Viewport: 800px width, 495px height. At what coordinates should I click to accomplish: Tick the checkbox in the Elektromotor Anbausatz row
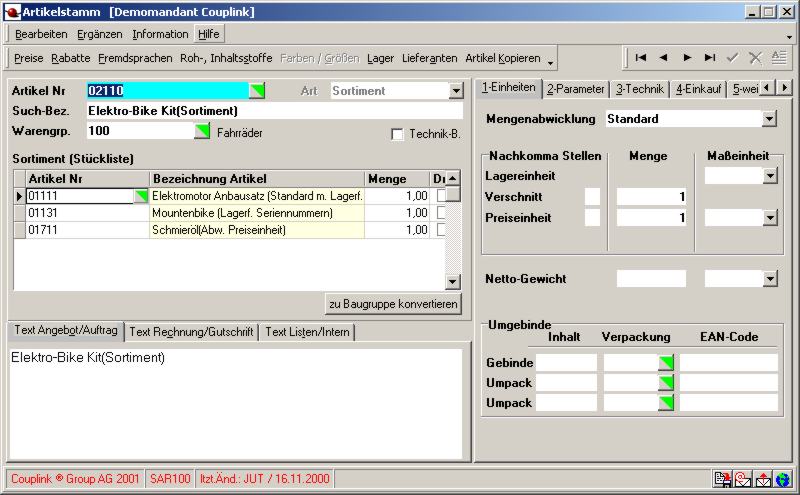coord(442,197)
